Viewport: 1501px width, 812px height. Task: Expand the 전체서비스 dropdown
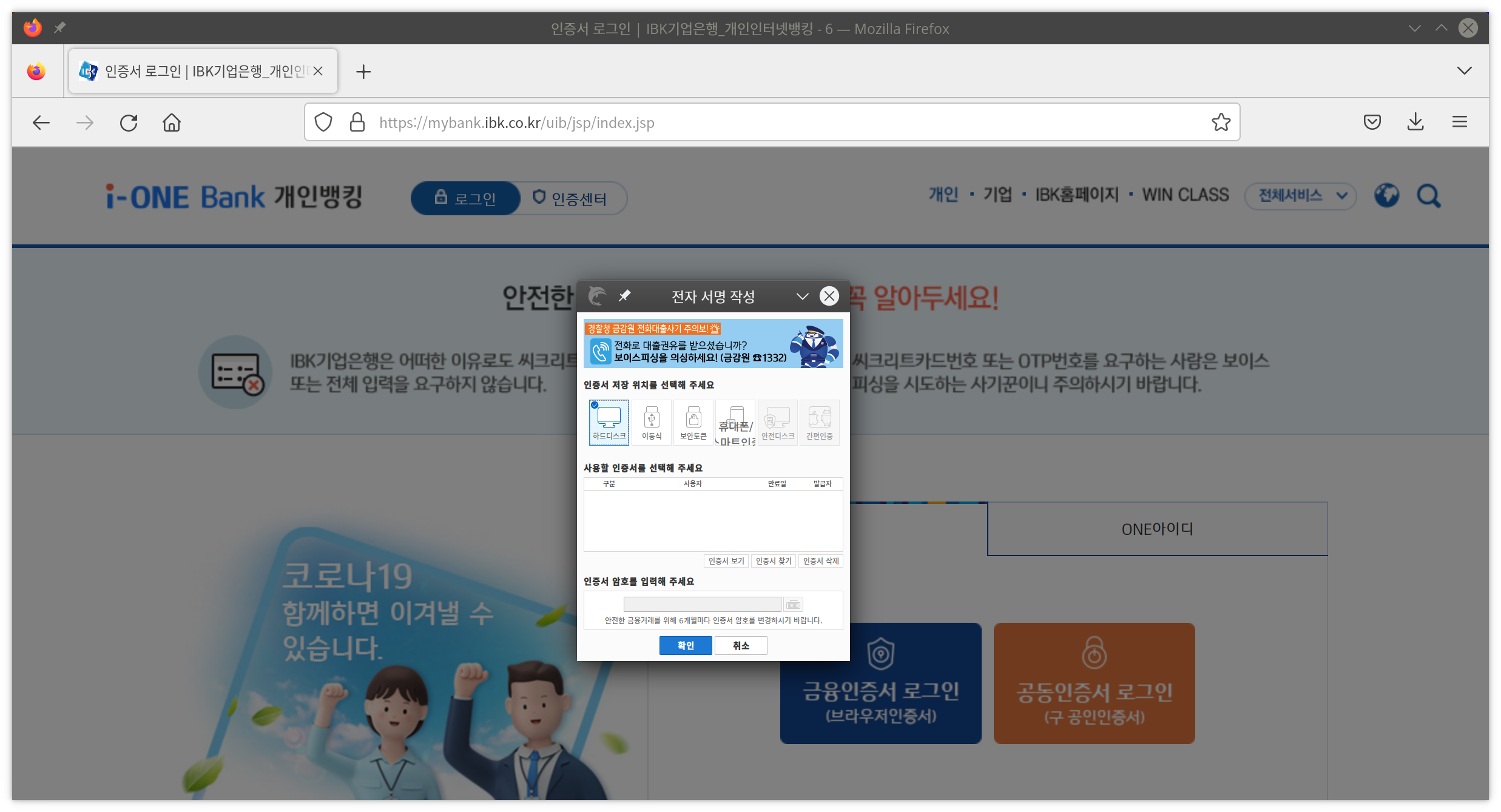[x=1301, y=196]
